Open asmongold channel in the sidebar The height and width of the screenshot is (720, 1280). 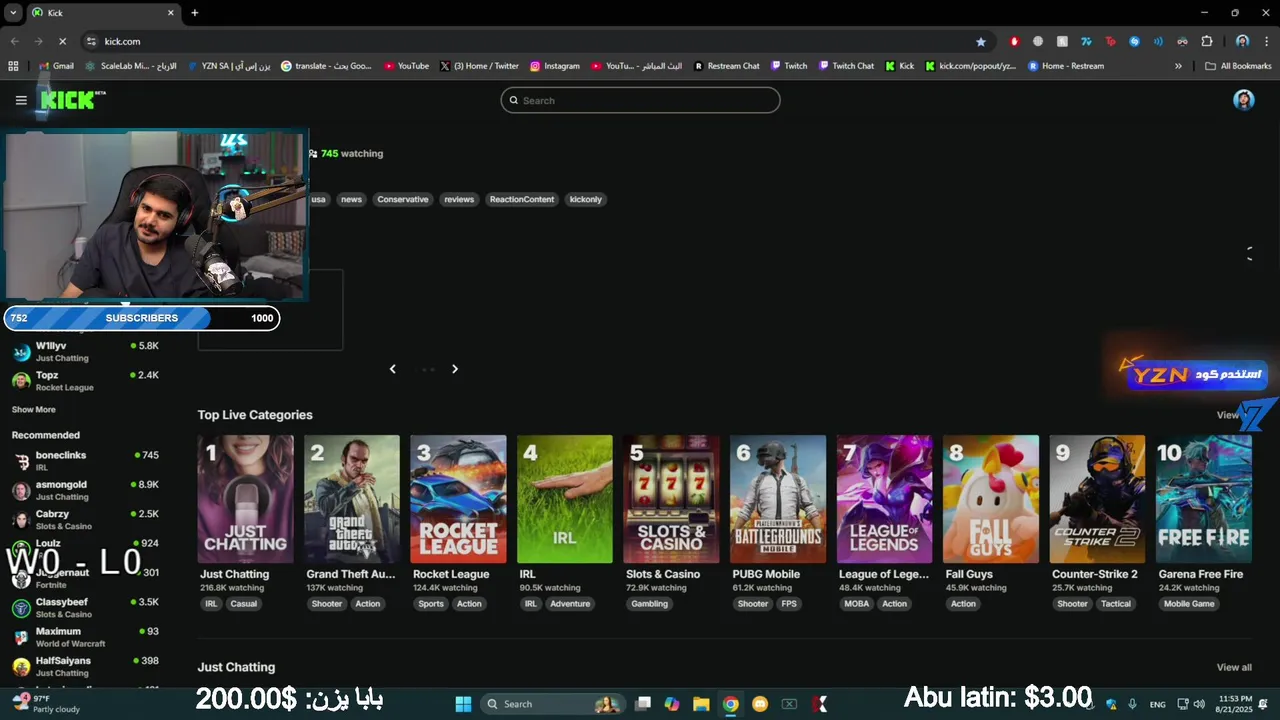(x=85, y=490)
